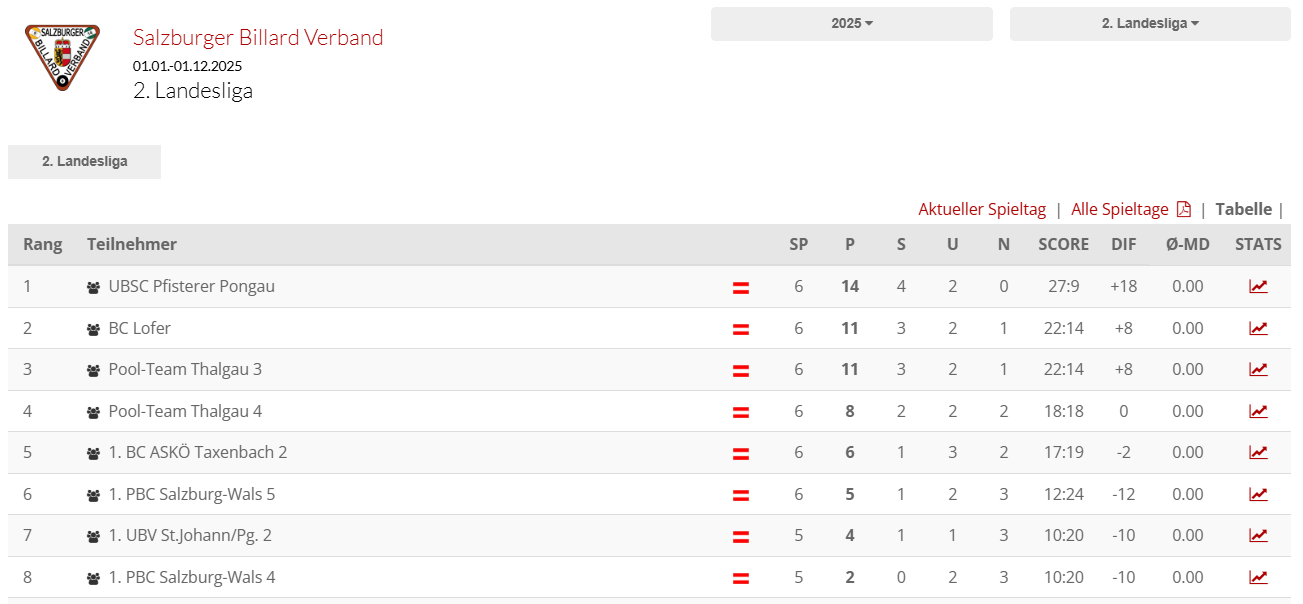The width and height of the screenshot is (1303, 604).
Task: Open the Aktueller Spieltag link
Action: point(982,209)
